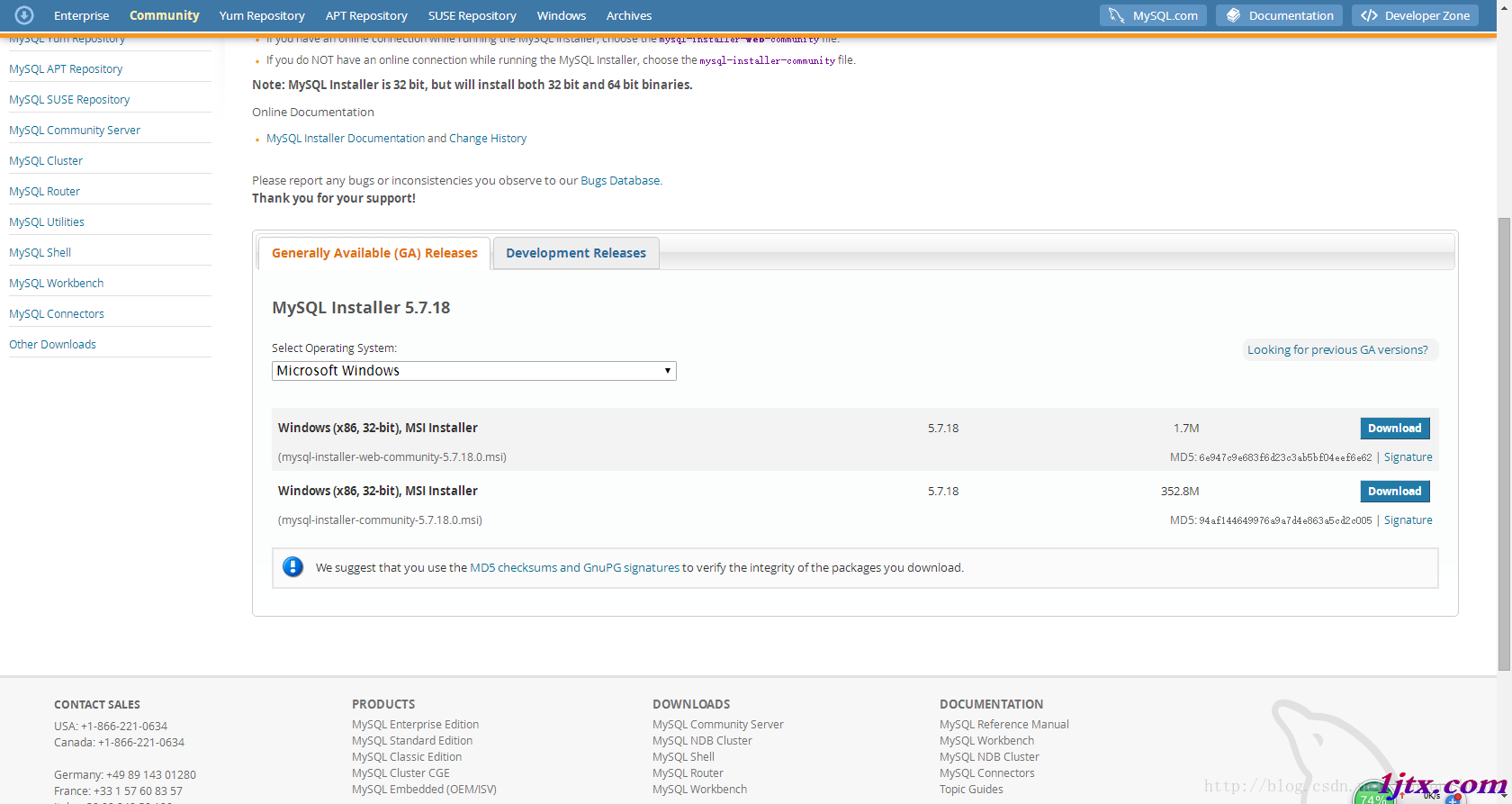The height and width of the screenshot is (804, 1512).
Task: Open the Developer Zone code icon button
Action: 1415,15
